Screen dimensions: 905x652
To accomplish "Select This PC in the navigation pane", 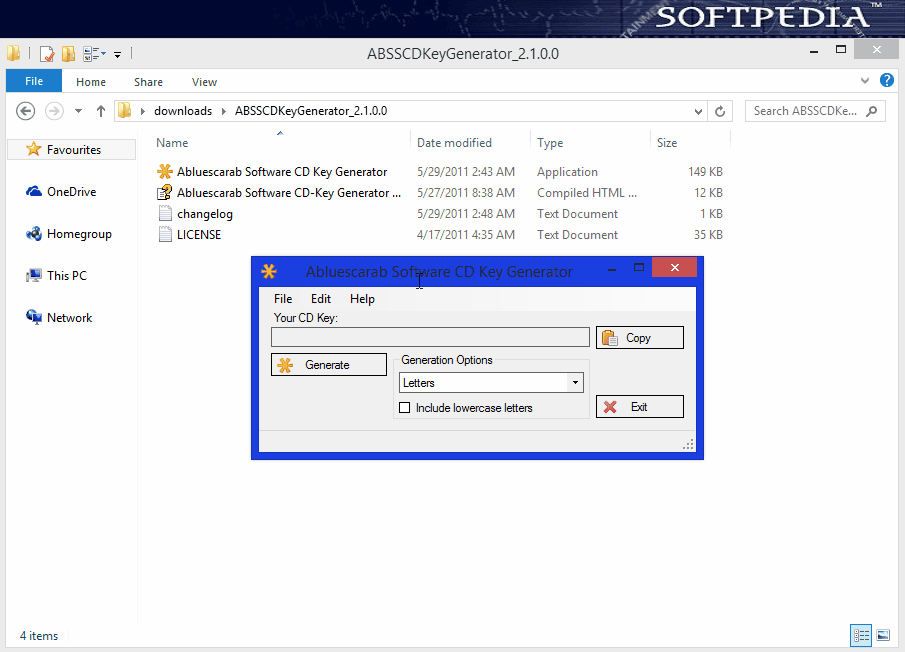I will point(67,276).
